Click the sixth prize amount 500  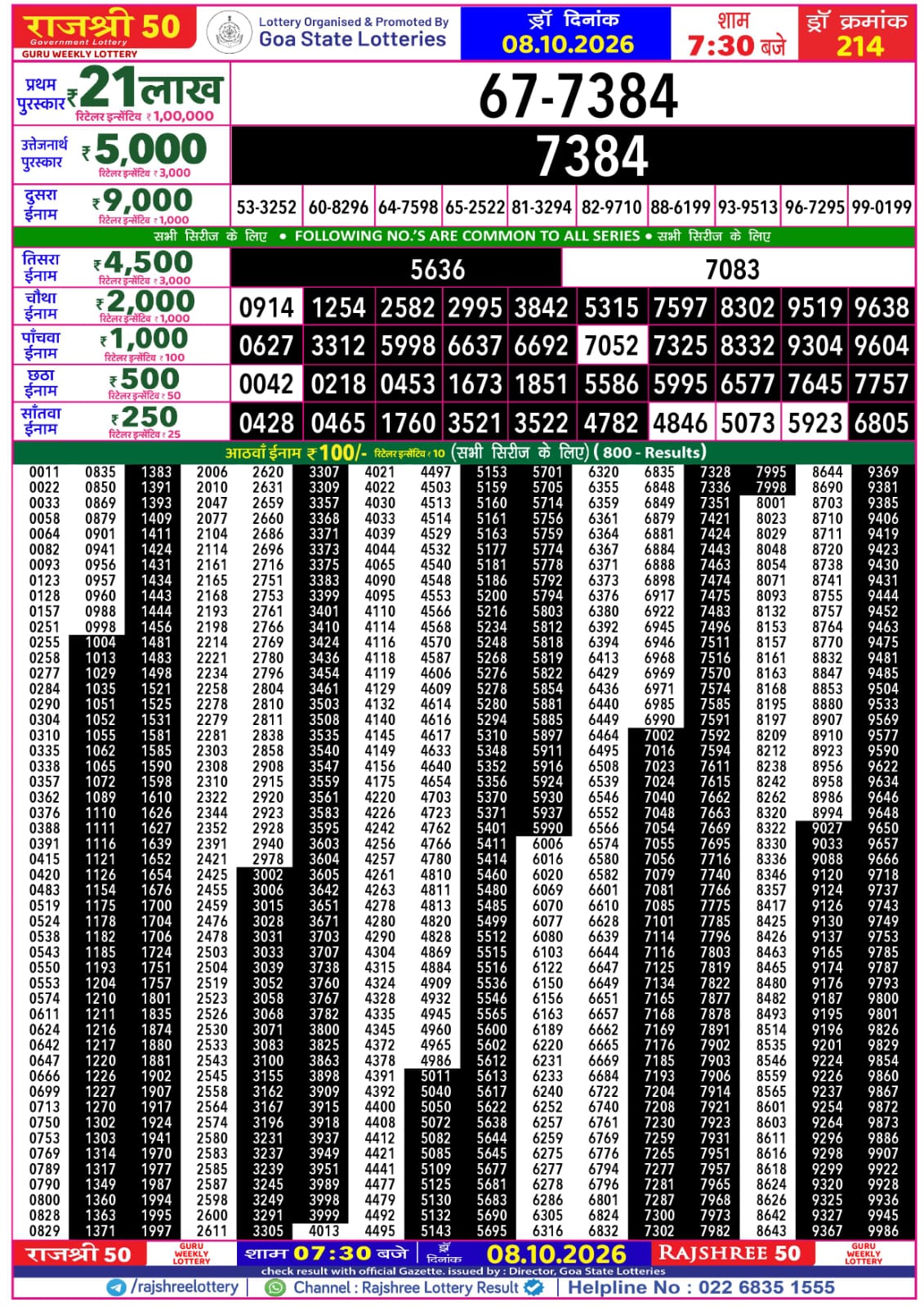tap(145, 378)
